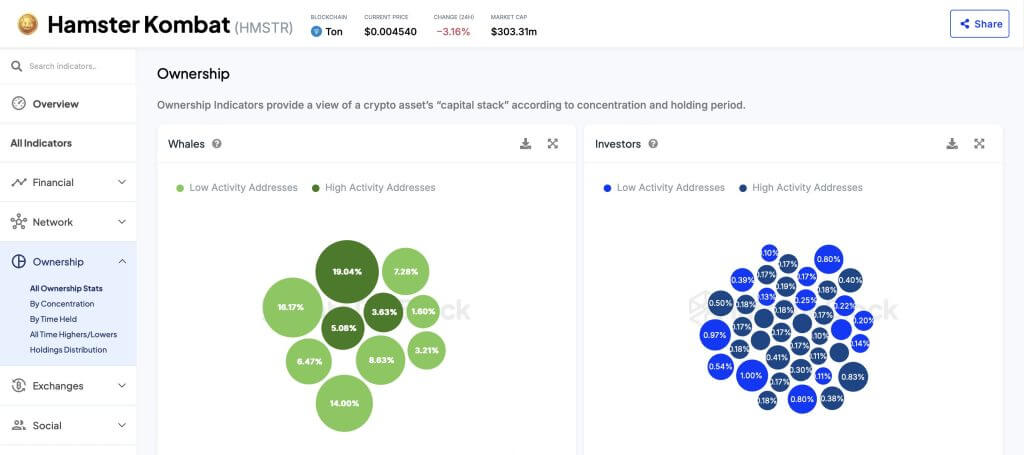Click the 7.28% whale bubble
The image size is (1024, 455).
click(406, 272)
